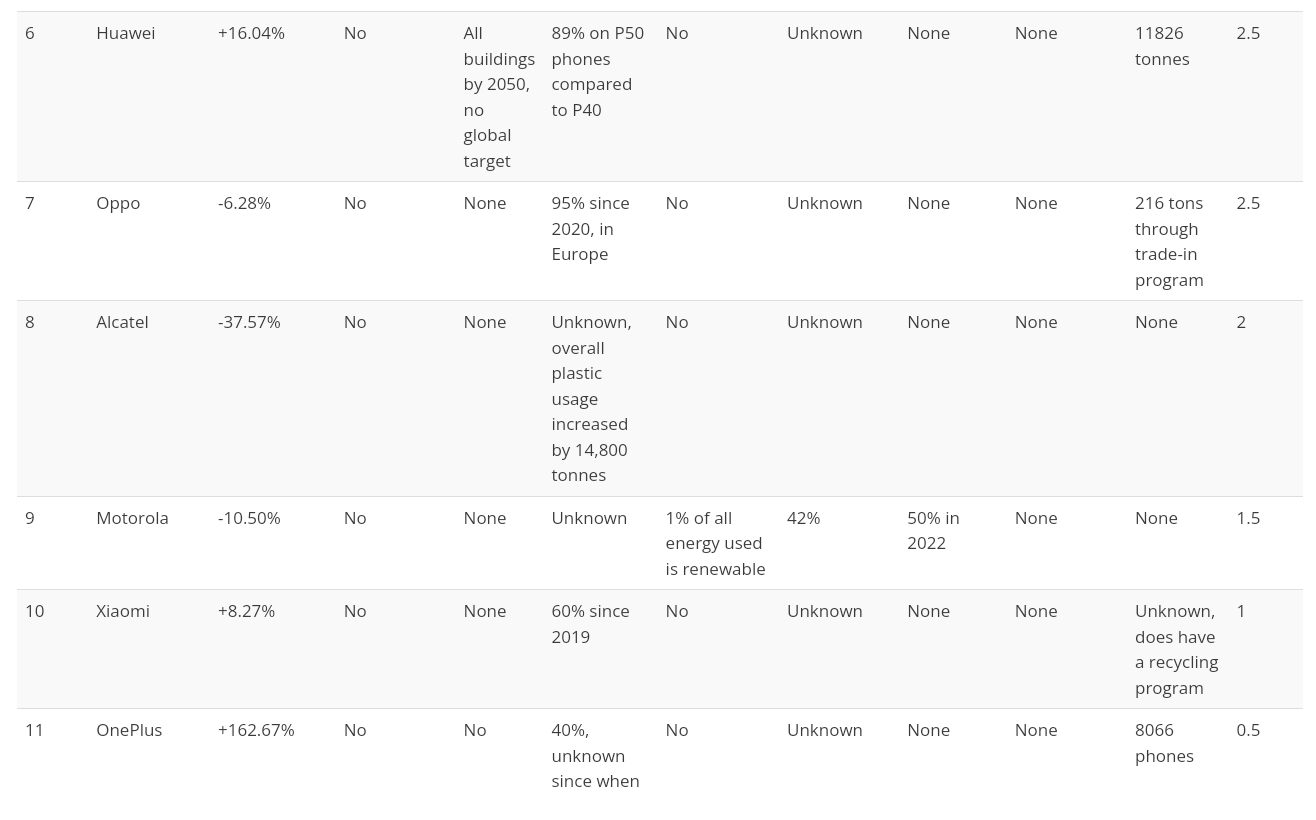
Task: Click the '11826 tonnes' cell
Action: click(1162, 46)
